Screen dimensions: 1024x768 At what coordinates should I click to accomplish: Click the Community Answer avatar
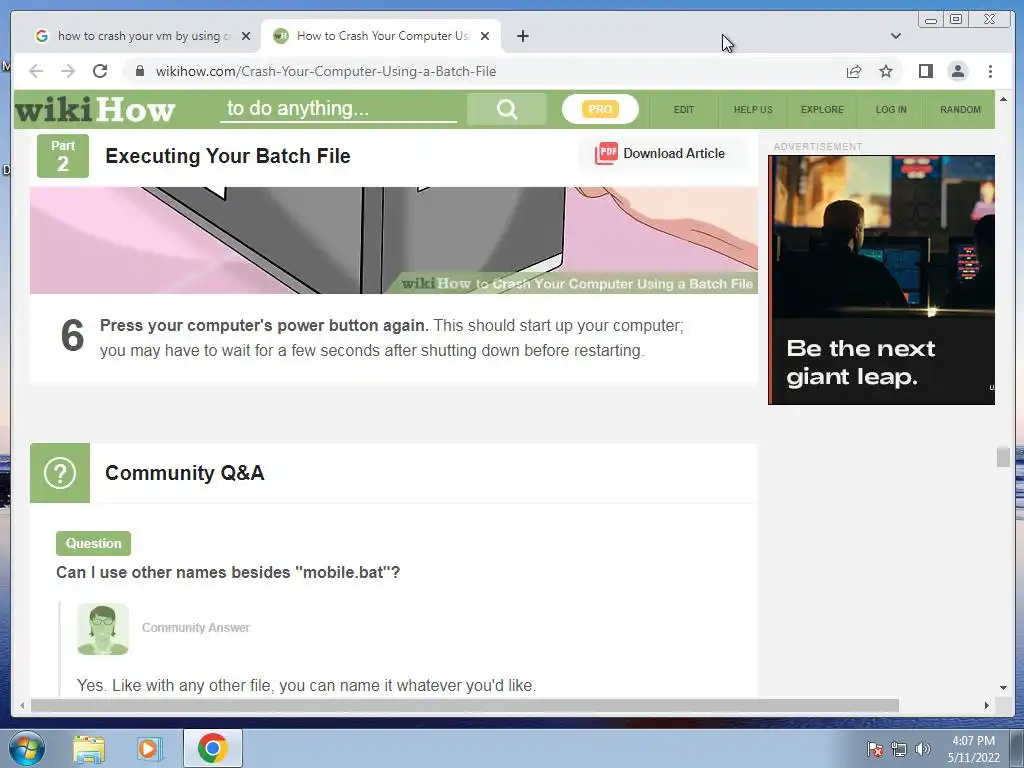[103, 629]
